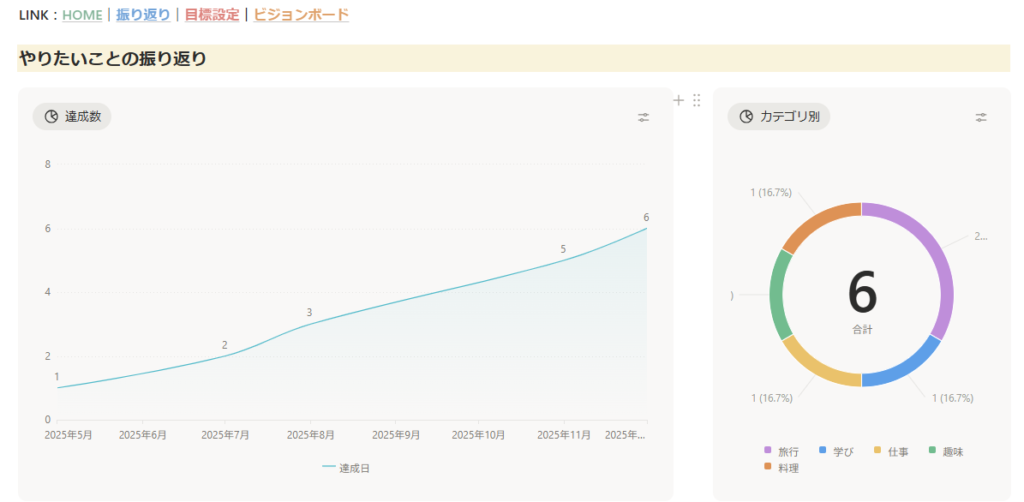This screenshot has height=502, width=1024.
Task: Click the green segment of the donut chart
Action: pos(778,296)
